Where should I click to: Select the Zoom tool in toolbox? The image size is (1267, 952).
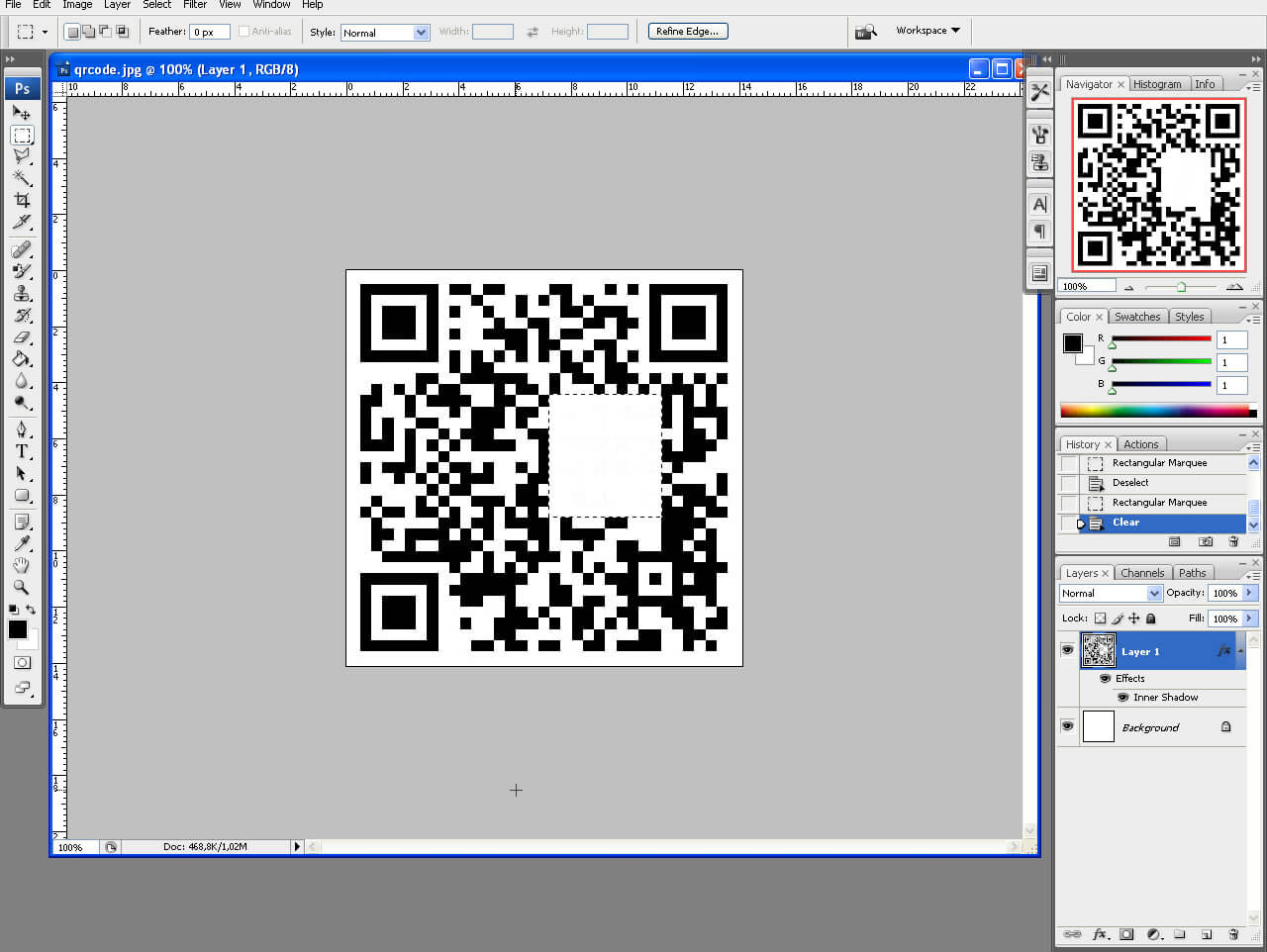point(21,587)
